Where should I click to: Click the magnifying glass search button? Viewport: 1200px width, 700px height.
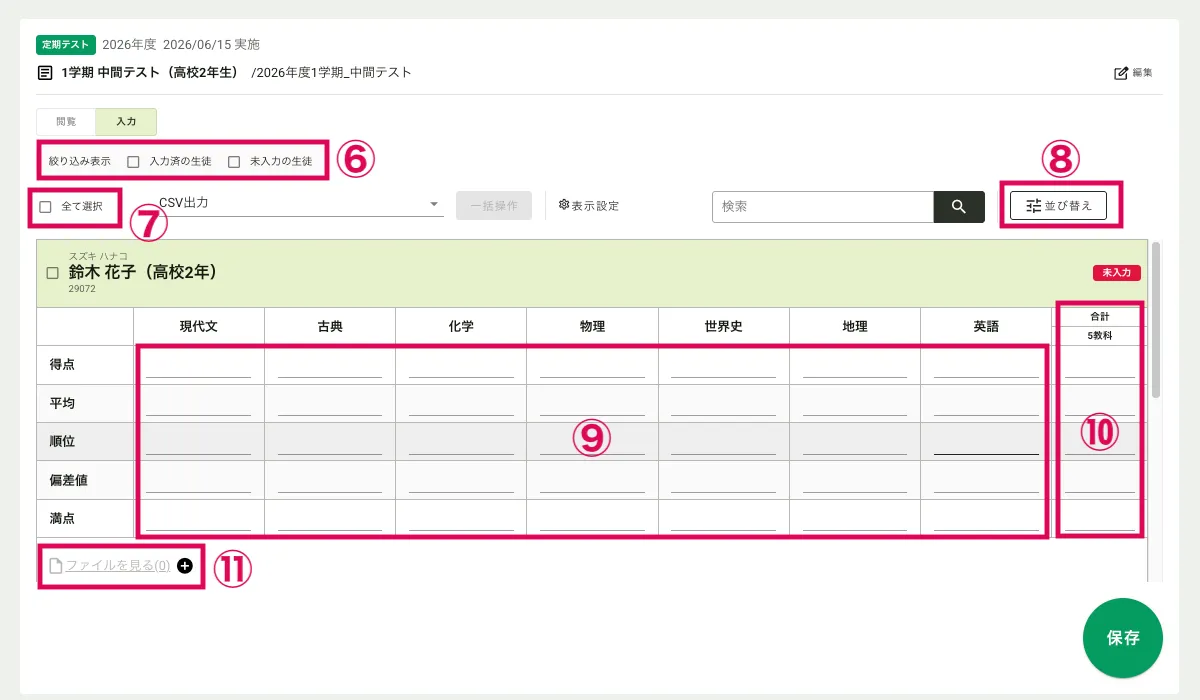[x=958, y=207]
